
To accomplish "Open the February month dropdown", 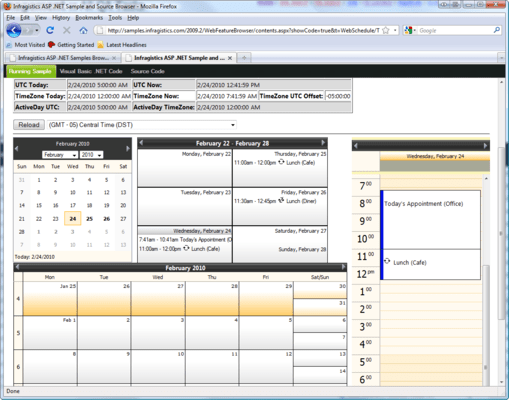I will pos(74,155).
